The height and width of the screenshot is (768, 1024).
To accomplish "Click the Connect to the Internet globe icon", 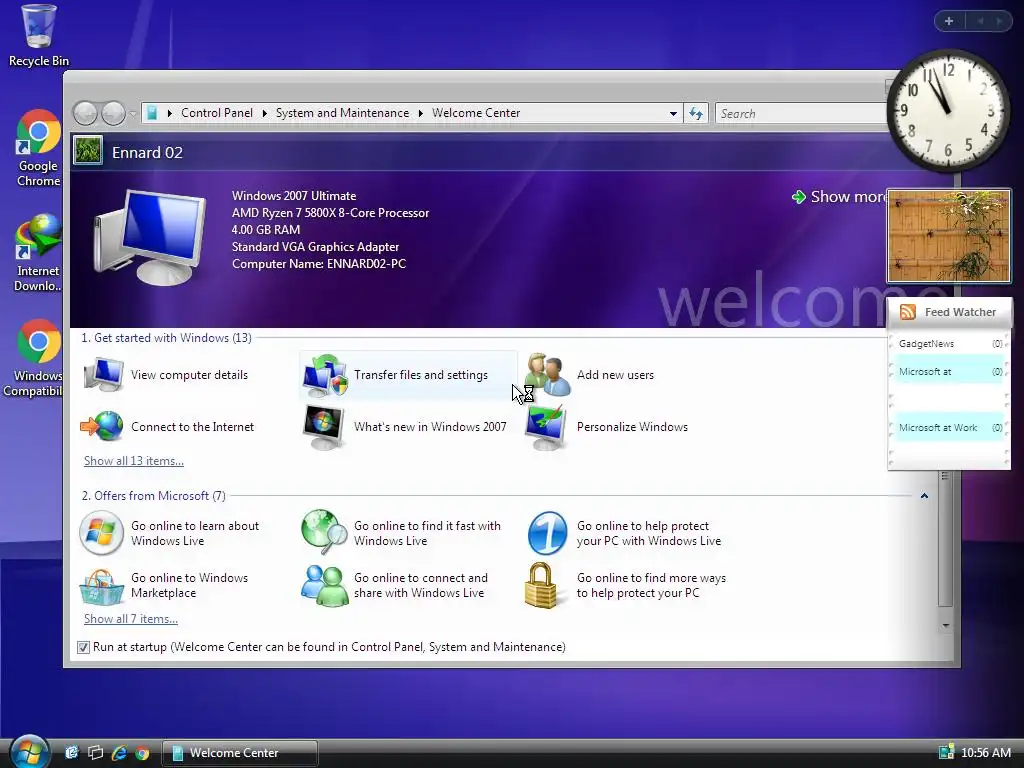I will point(102,426).
